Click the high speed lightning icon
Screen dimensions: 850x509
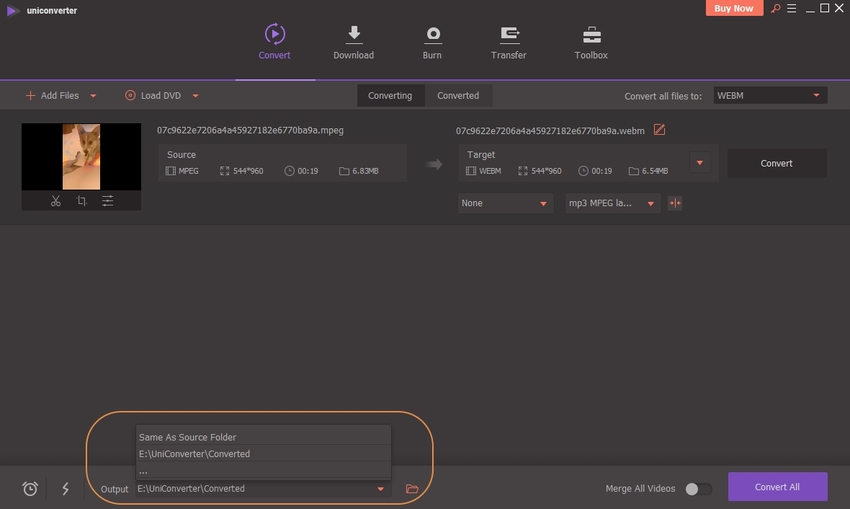point(66,489)
